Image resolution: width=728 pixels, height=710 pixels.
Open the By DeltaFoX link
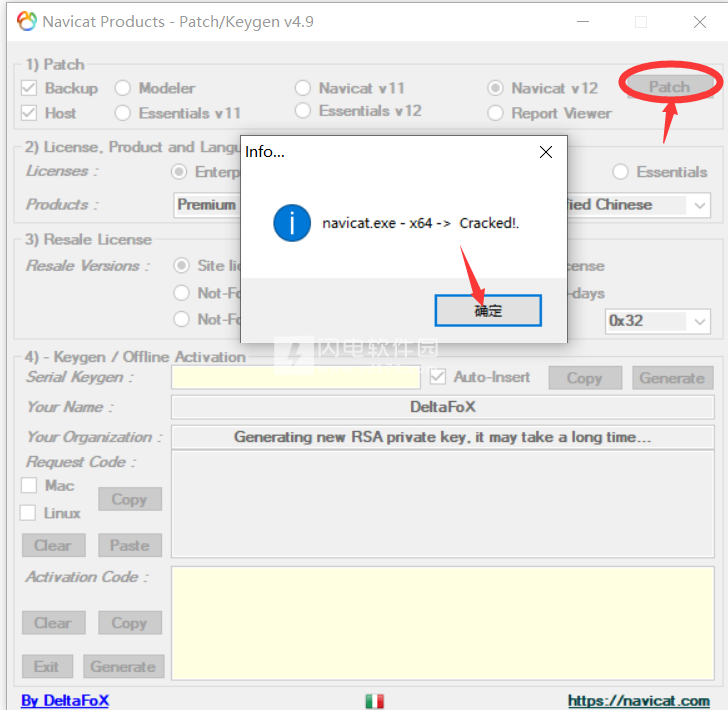(x=65, y=700)
